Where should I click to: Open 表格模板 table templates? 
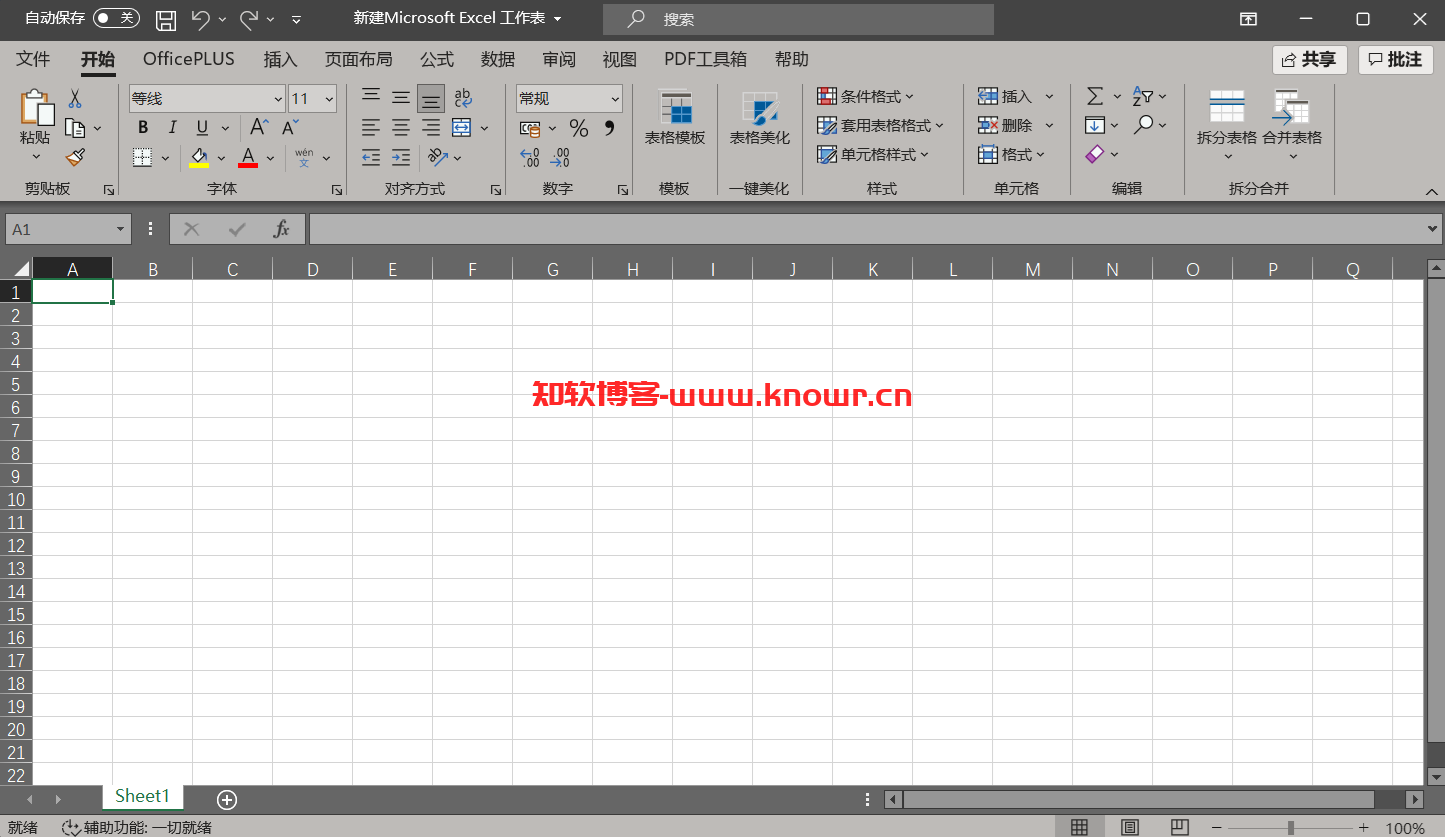(675, 119)
